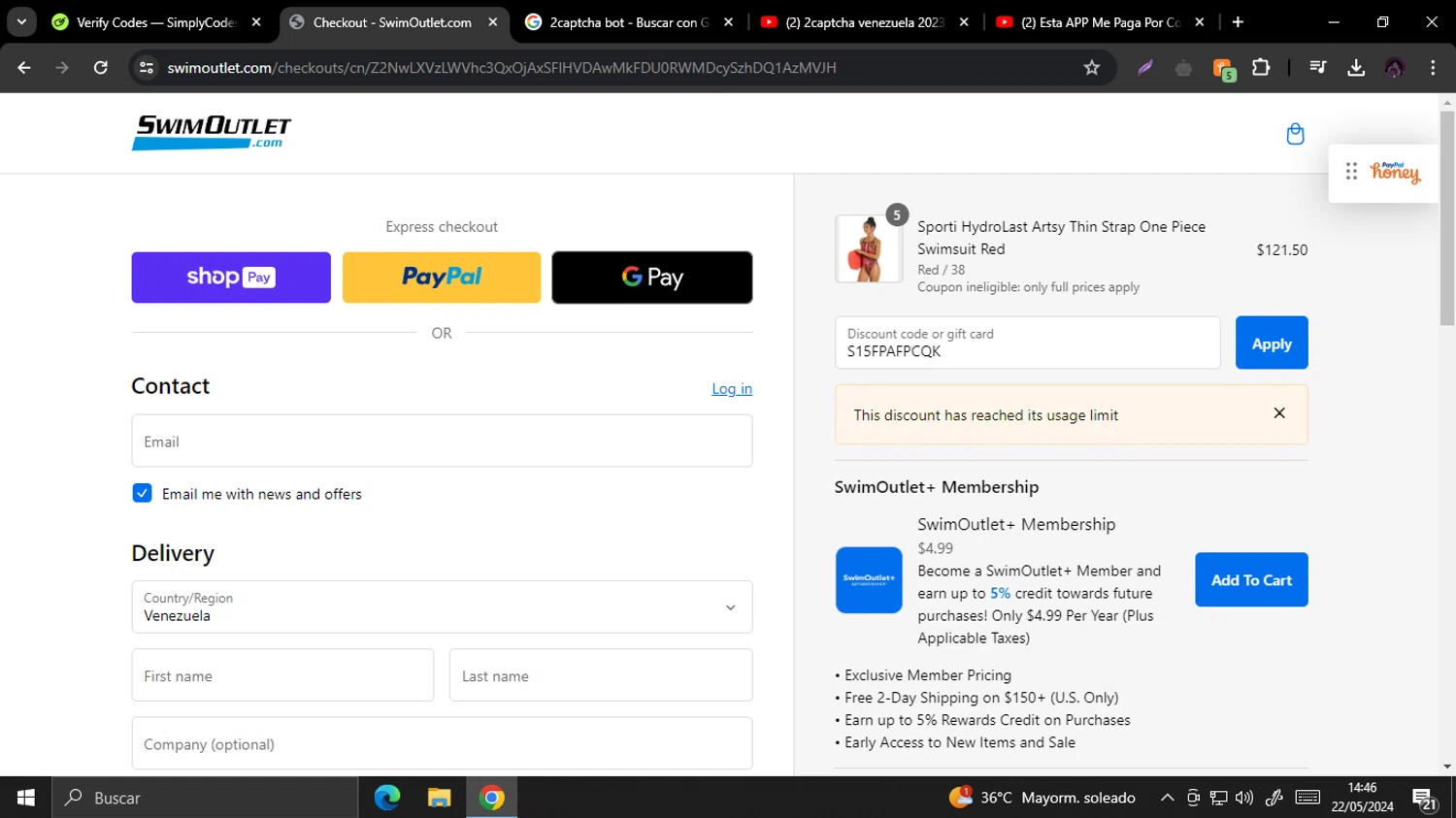
Task: Grab the Honey popup drag handle dots
Action: [x=1351, y=172]
